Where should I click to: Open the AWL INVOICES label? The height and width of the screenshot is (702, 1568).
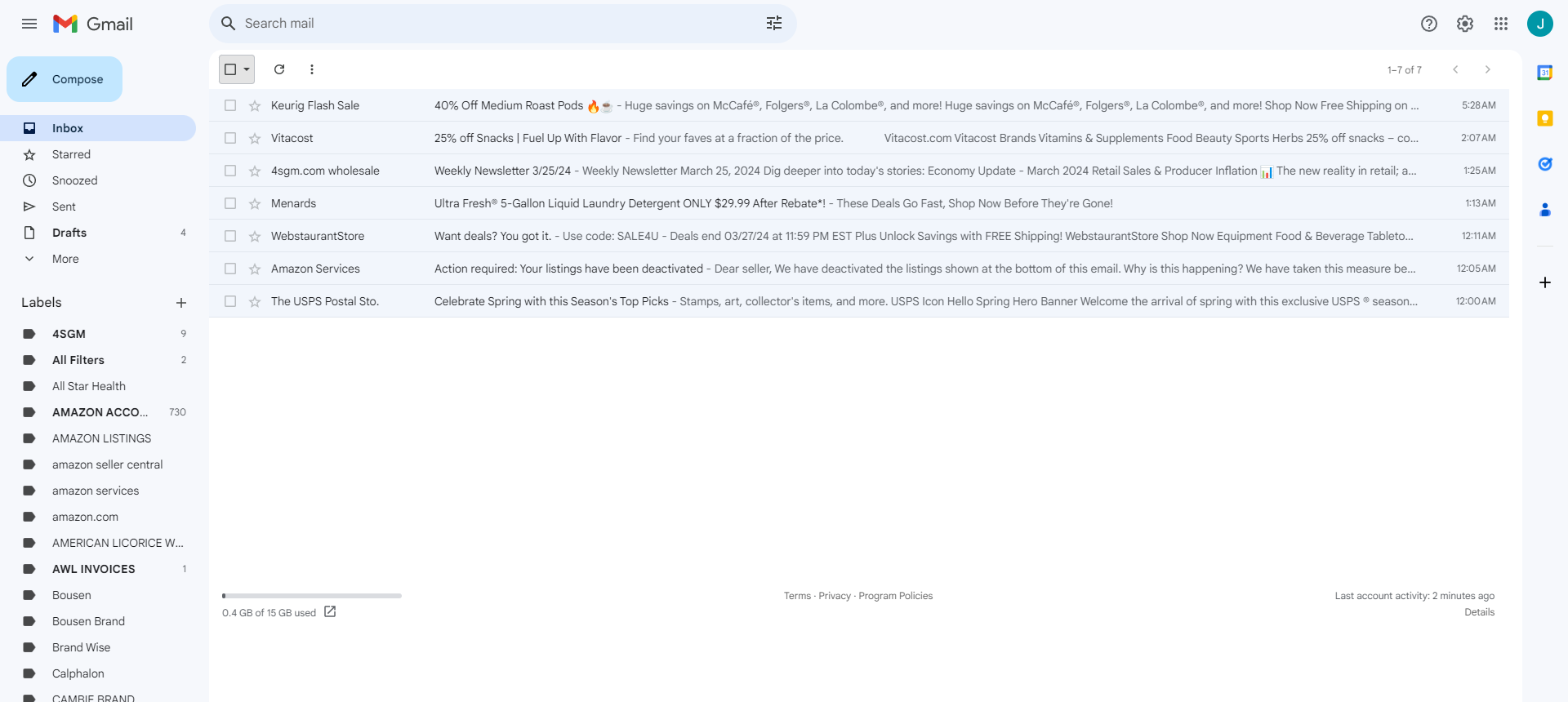[x=98, y=569]
